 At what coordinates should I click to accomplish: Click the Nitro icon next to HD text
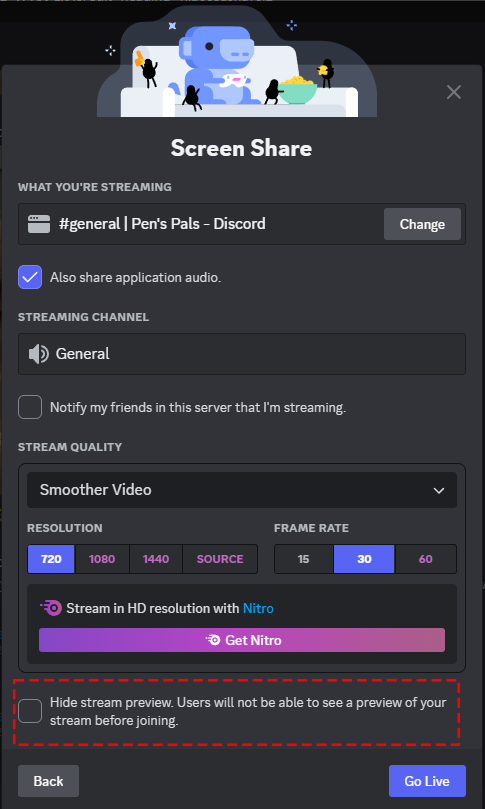pyautogui.click(x=51, y=608)
